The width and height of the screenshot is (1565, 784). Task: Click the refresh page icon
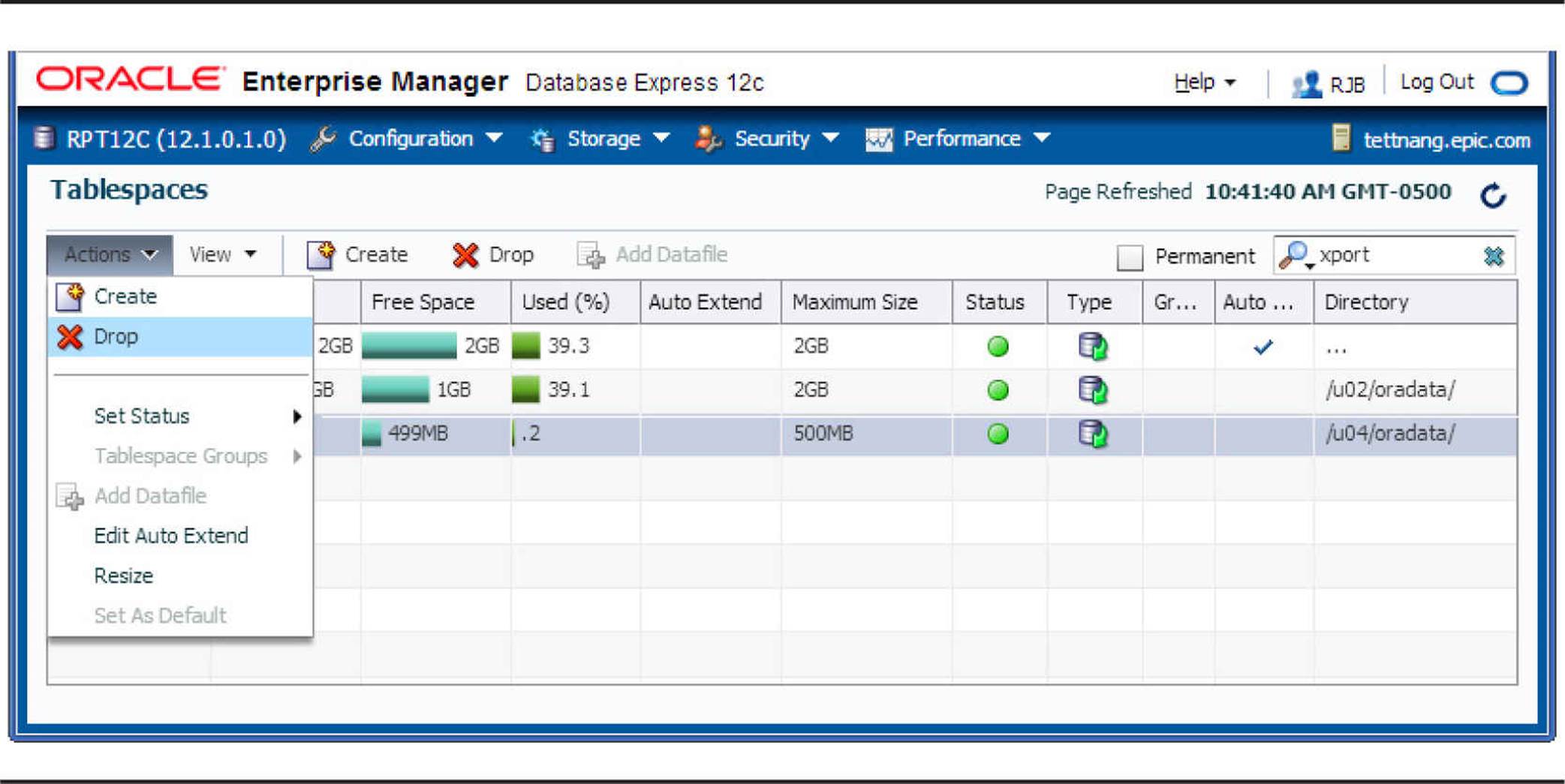[1494, 194]
